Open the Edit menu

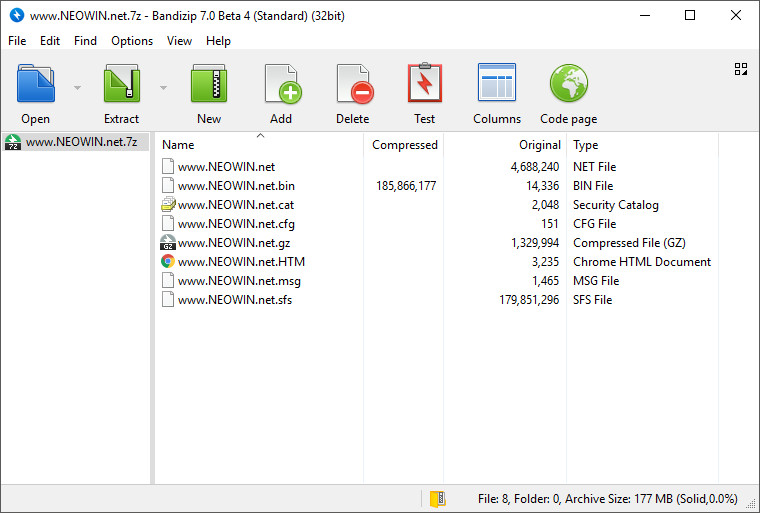point(50,41)
